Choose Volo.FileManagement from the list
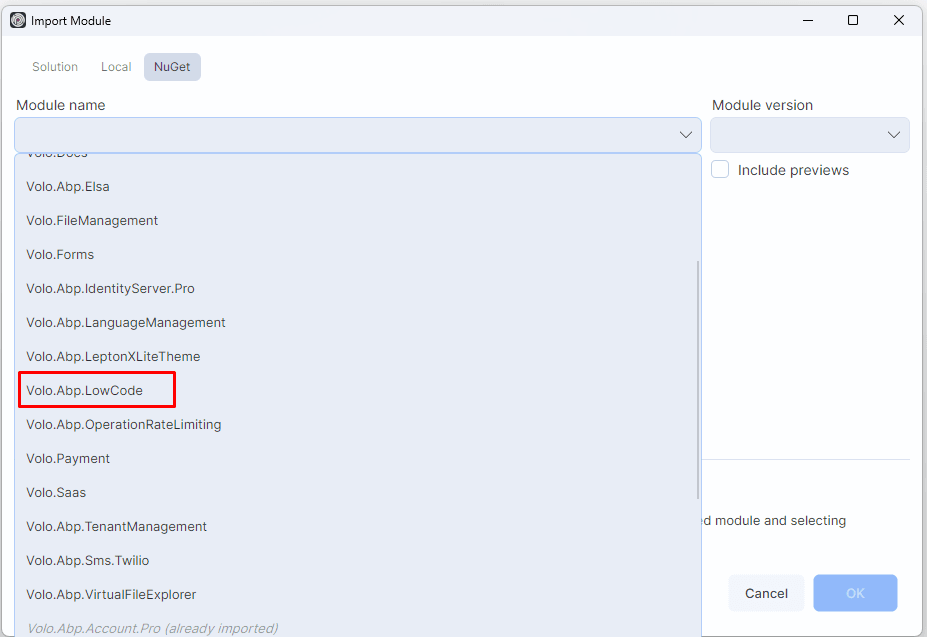The height and width of the screenshot is (637, 927). click(x=358, y=221)
